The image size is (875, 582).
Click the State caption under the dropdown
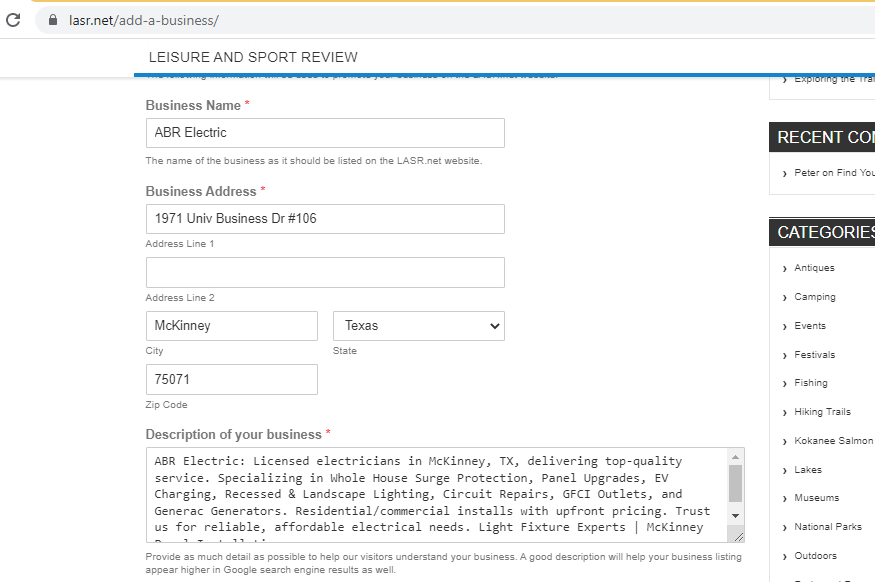[x=344, y=351]
